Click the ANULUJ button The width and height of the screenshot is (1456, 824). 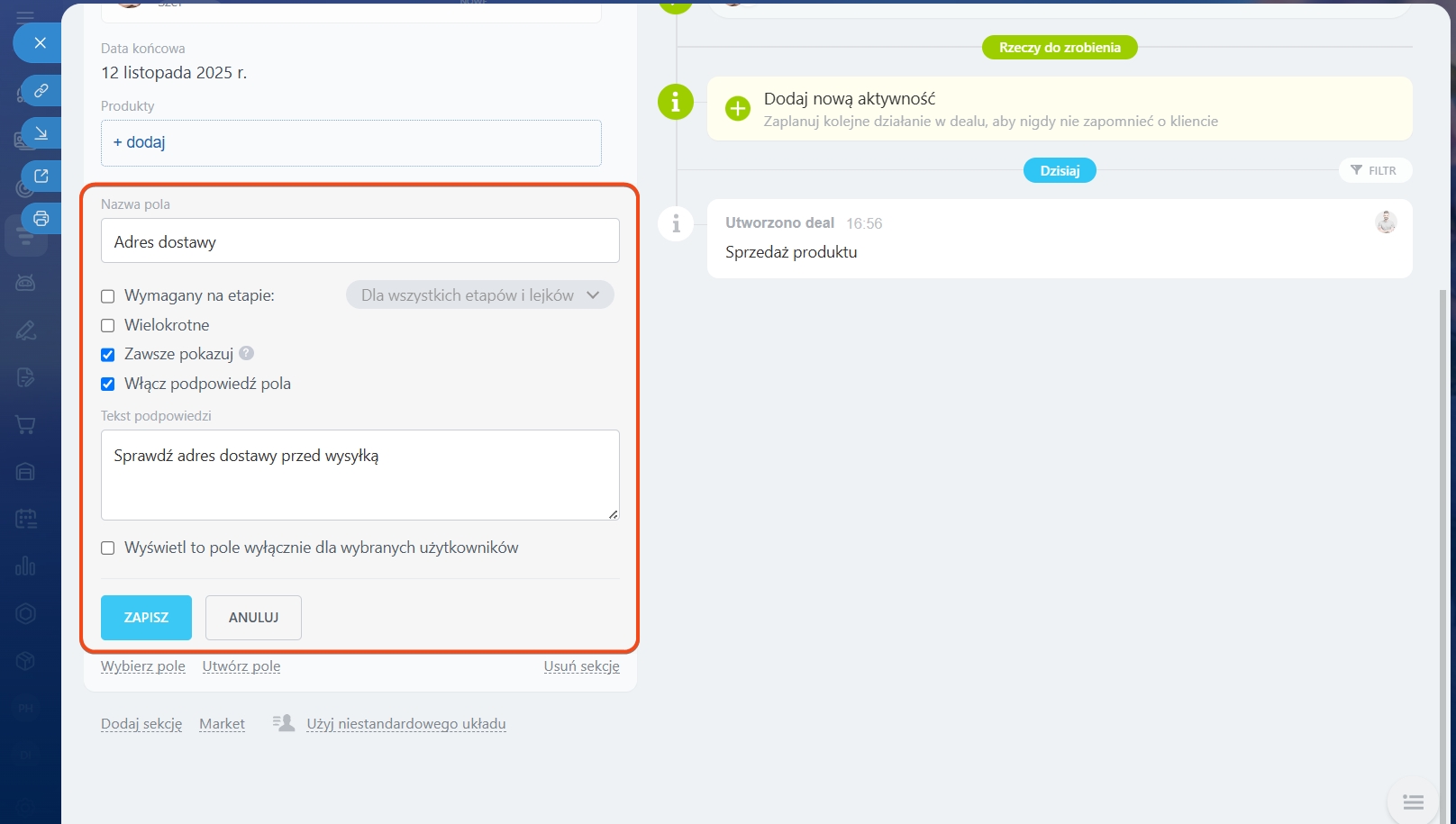253,618
